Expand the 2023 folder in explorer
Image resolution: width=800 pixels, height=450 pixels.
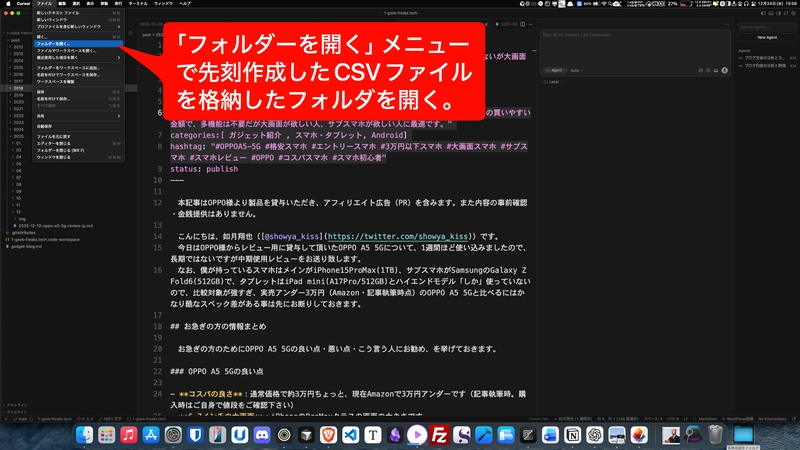[x=18, y=122]
